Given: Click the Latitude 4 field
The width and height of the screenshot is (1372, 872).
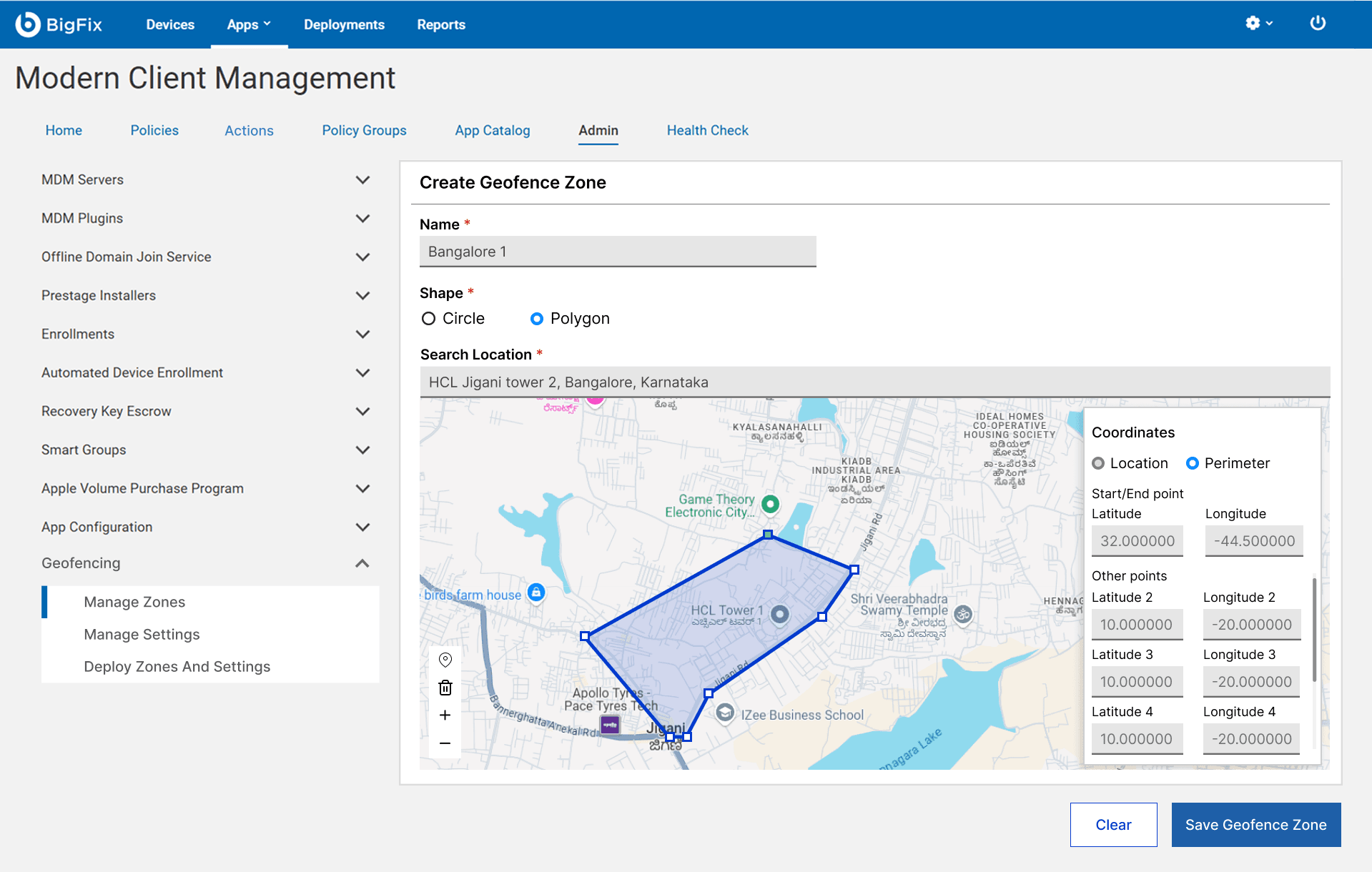Looking at the screenshot, I should coord(1137,739).
